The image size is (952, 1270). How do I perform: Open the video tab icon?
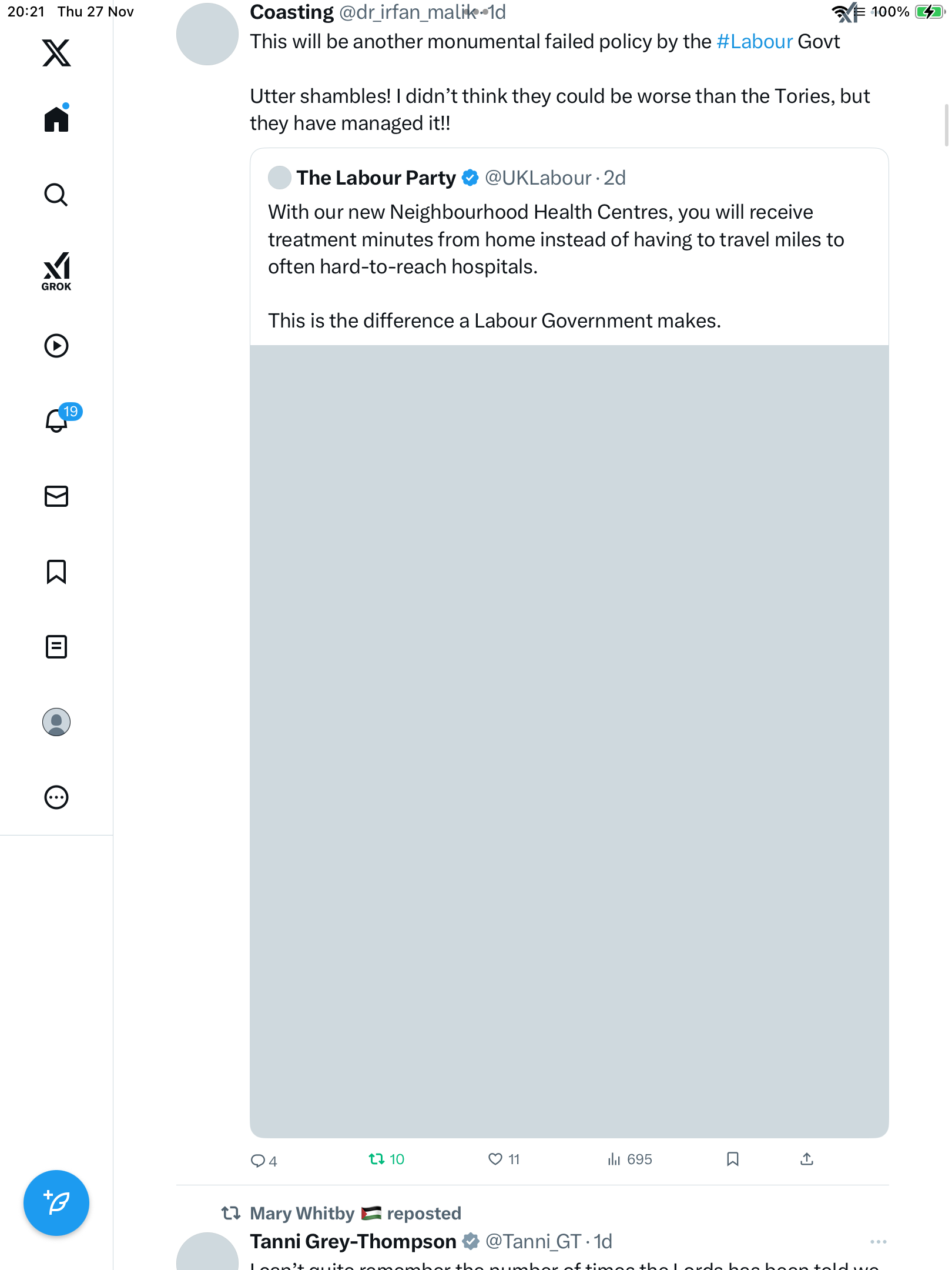click(x=56, y=346)
